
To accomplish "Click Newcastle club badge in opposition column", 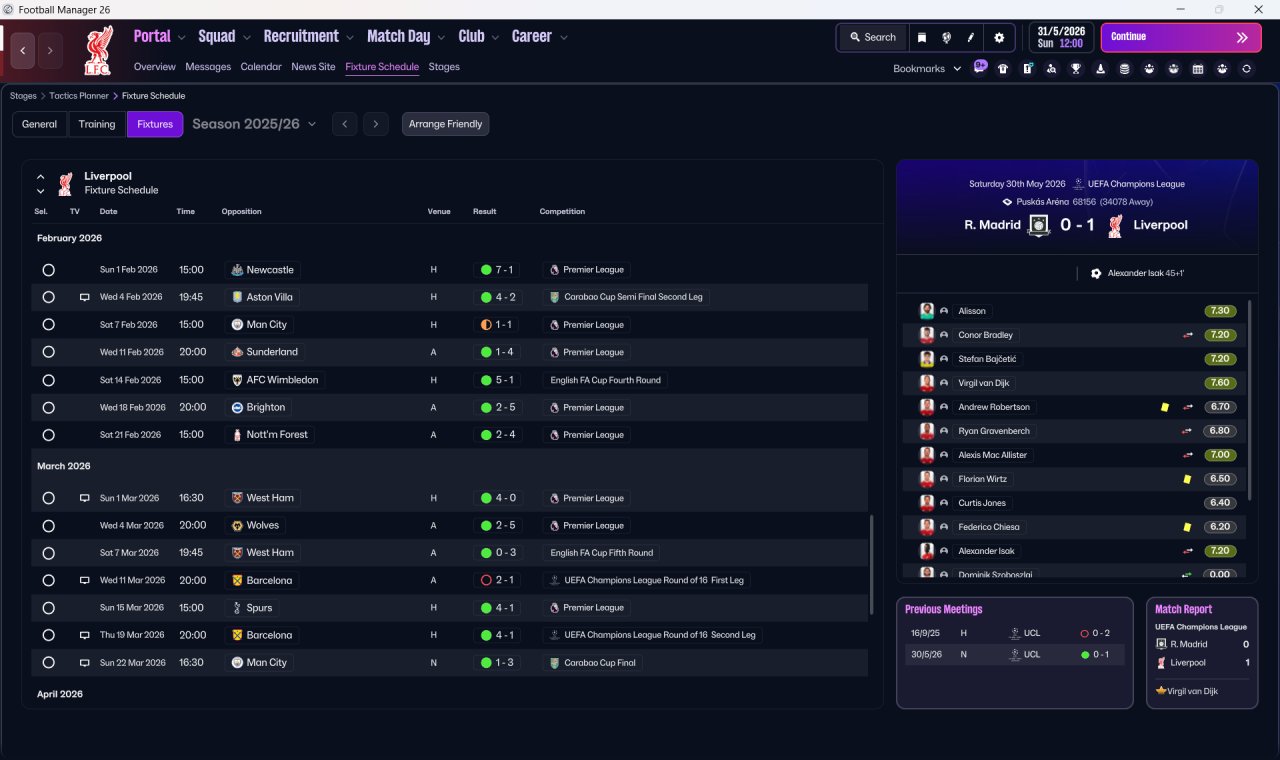I will tap(237, 270).
